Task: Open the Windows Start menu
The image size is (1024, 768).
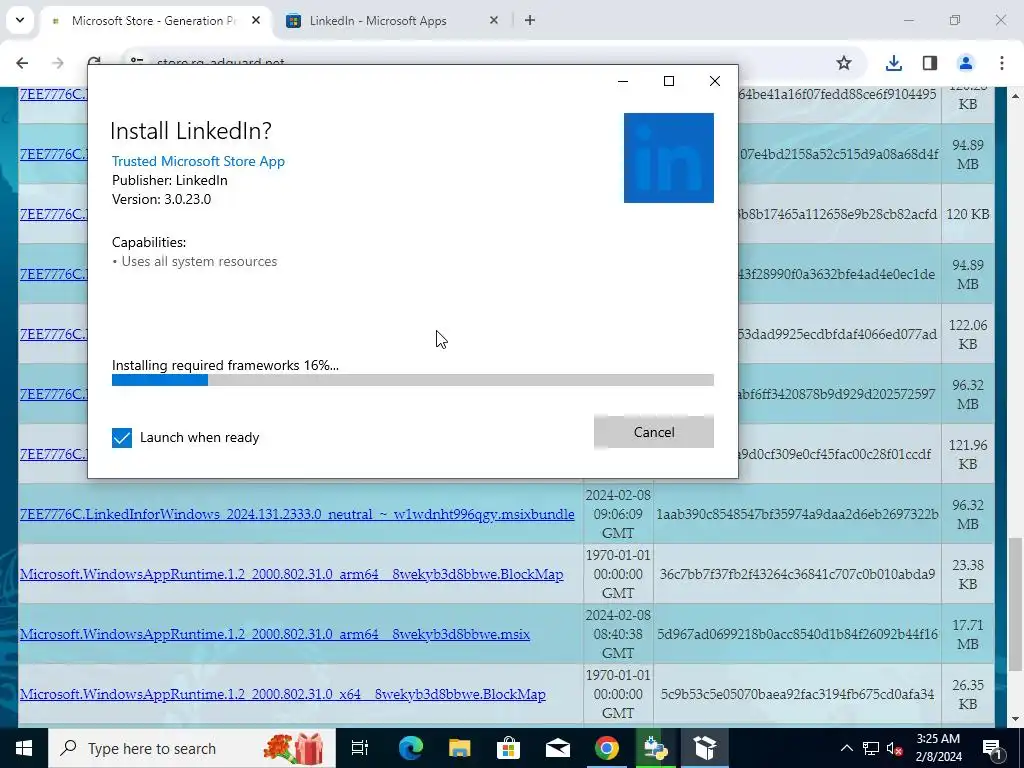Action: pyautogui.click(x=24, y=748)
